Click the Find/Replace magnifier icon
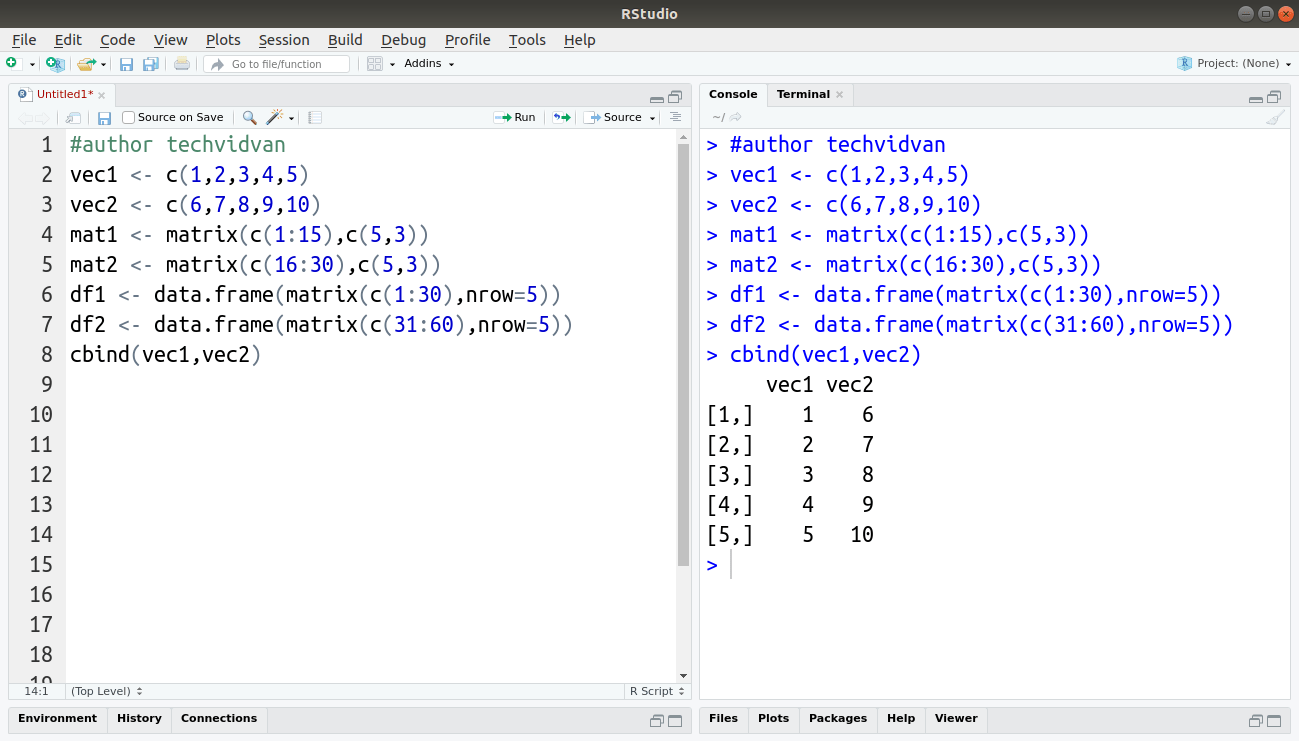 tap(249, 118)
